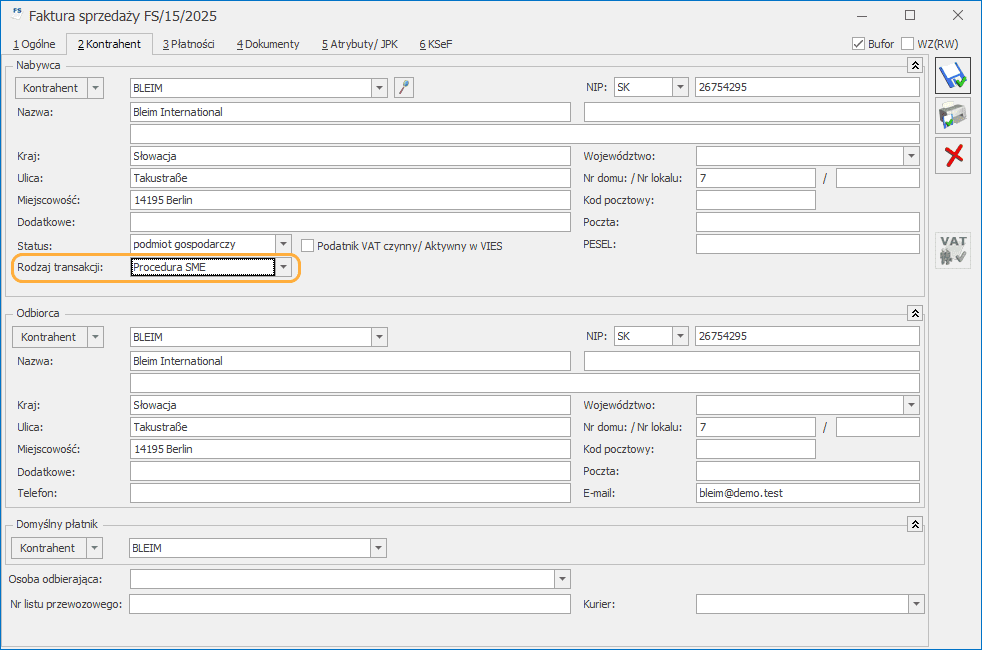The height and width of the screenshot is (650, 982).
Task: Click the Nabywca Kontrahent button
Action: 51,88
